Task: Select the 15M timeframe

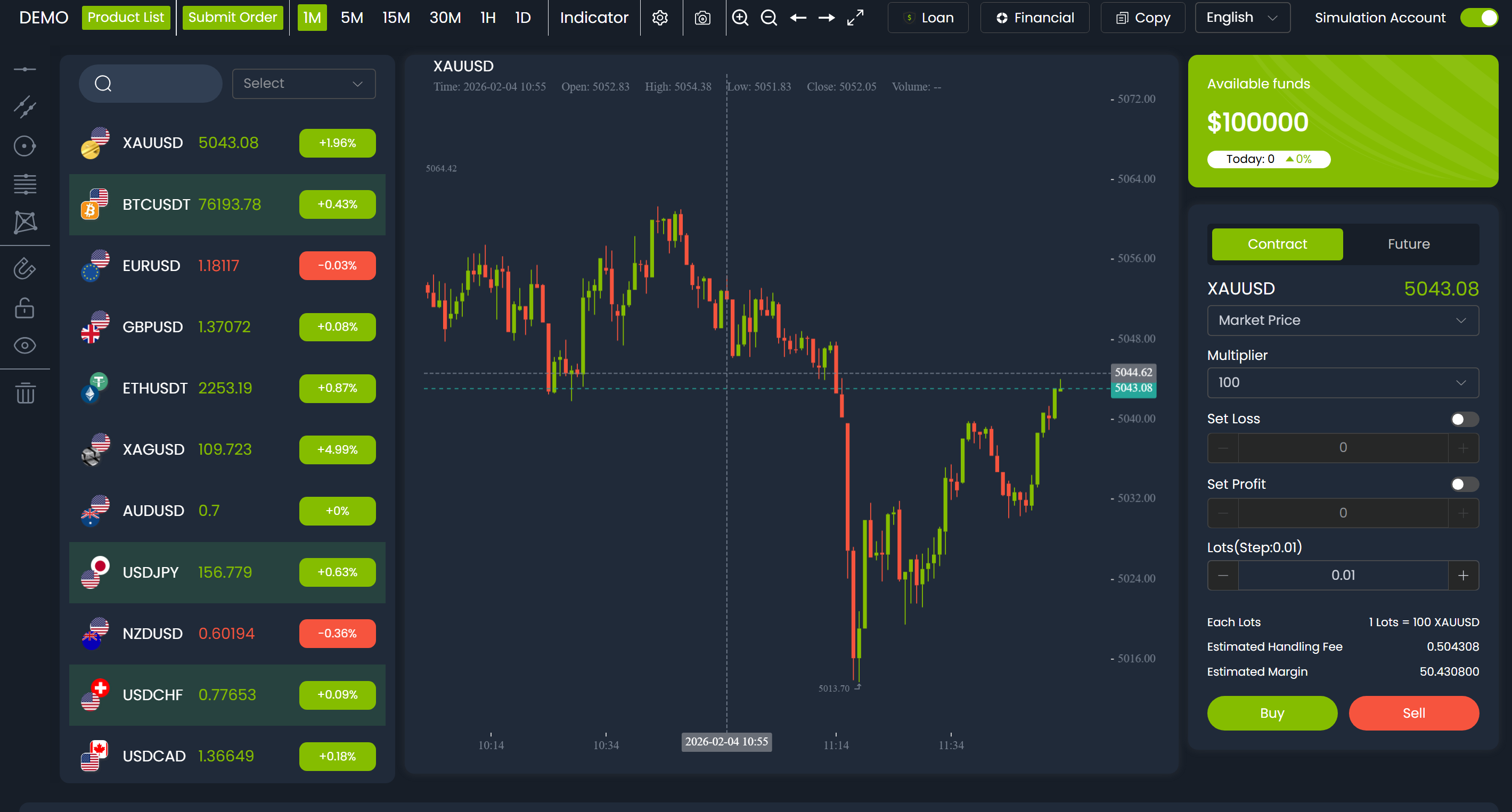Action: point(396,18)
